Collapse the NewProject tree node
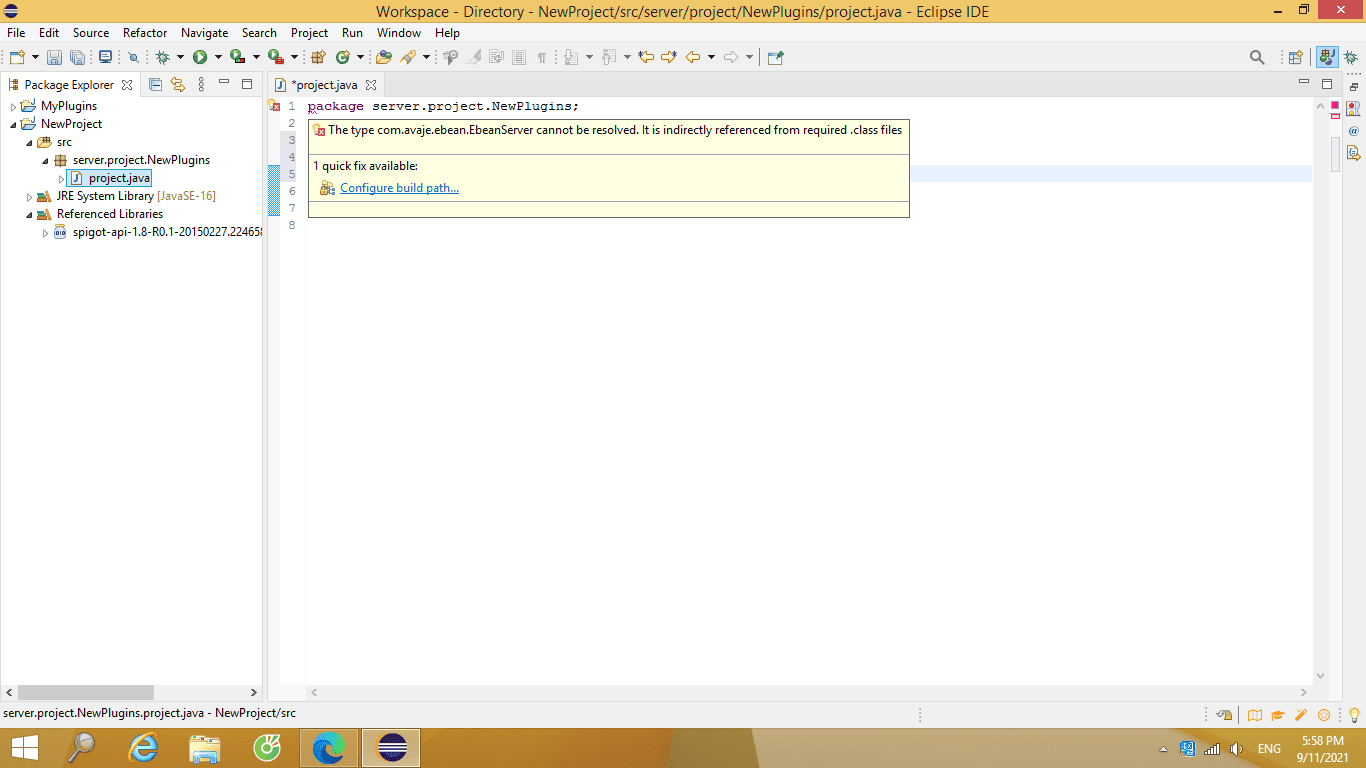Image resolution: width=1366 pixels, height=768 pixels. tap(14, 124)
